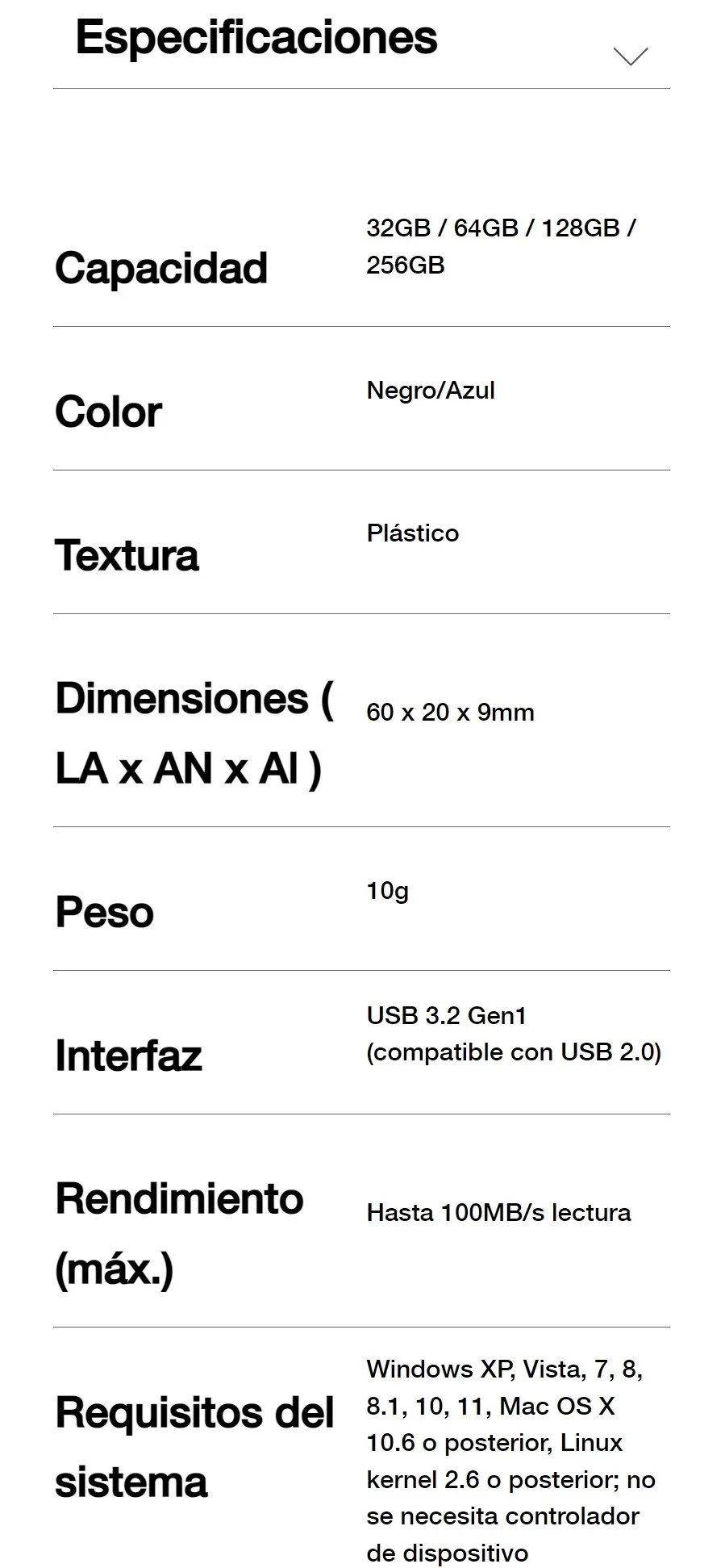Select the Requisitos del sistema label
Viewport: 725px width, 1568px height.
pyautogui.click(x=194, y=1447)
